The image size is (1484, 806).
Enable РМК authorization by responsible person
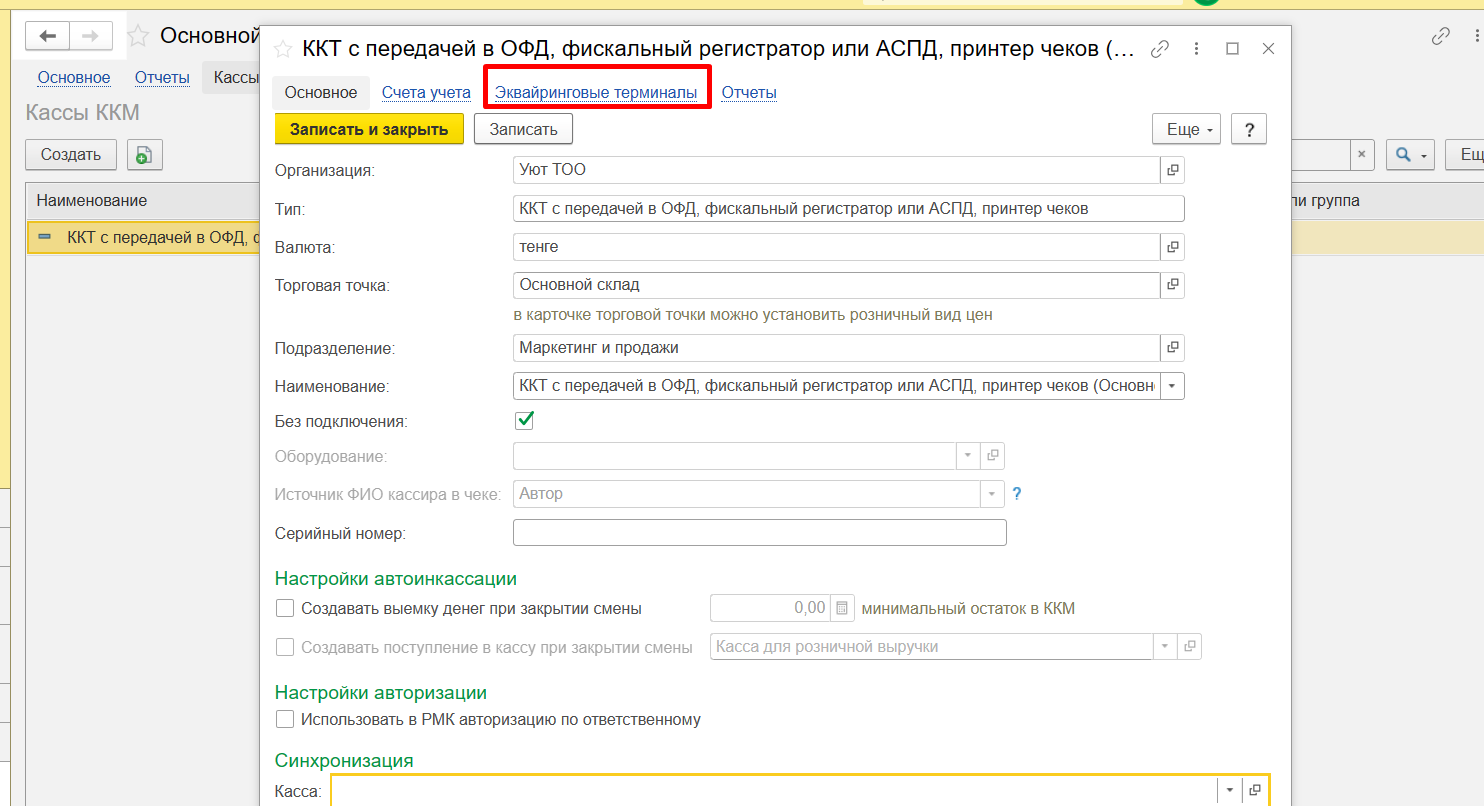tap(285, 719)
